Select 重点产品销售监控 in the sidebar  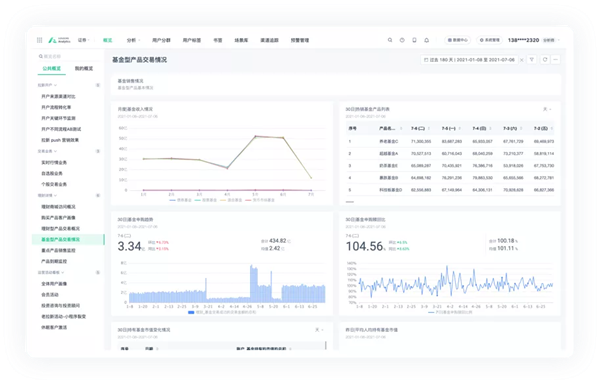pyautogui.click(x=58, y=251)
